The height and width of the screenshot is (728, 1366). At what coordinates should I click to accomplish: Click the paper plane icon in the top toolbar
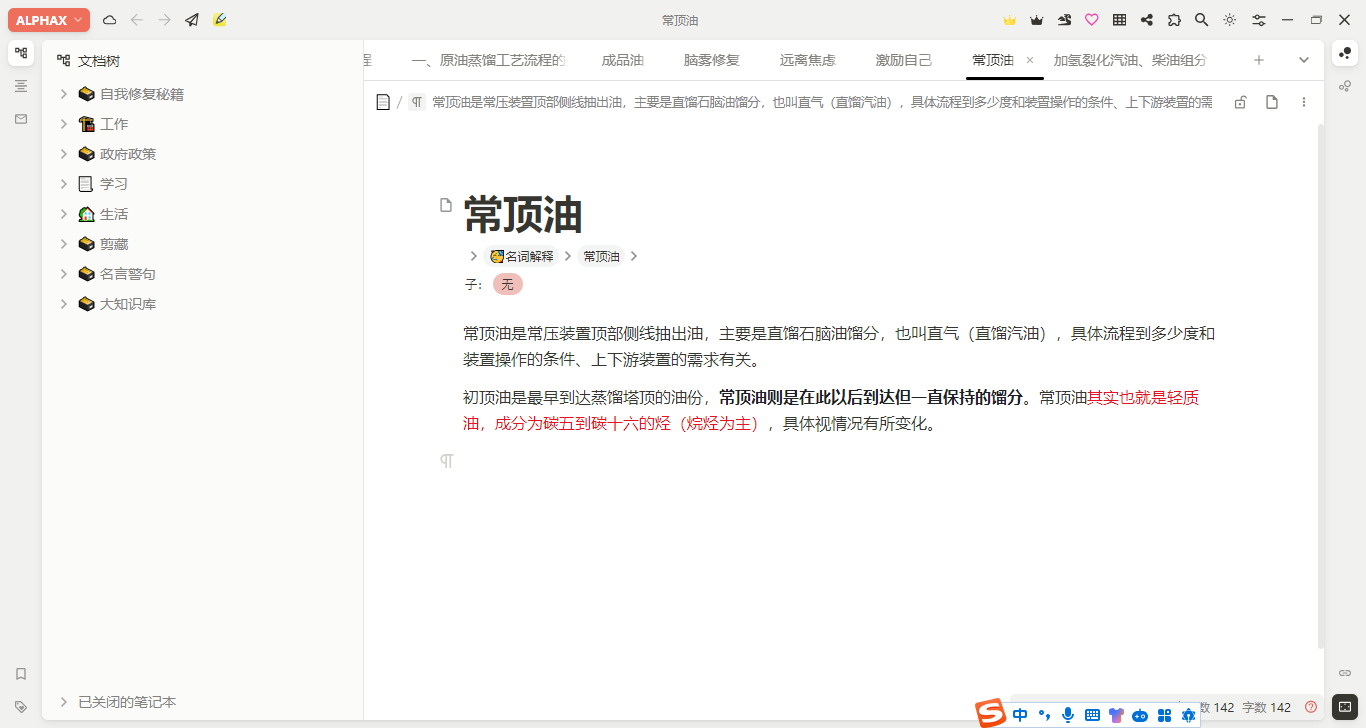pos(192,20)
